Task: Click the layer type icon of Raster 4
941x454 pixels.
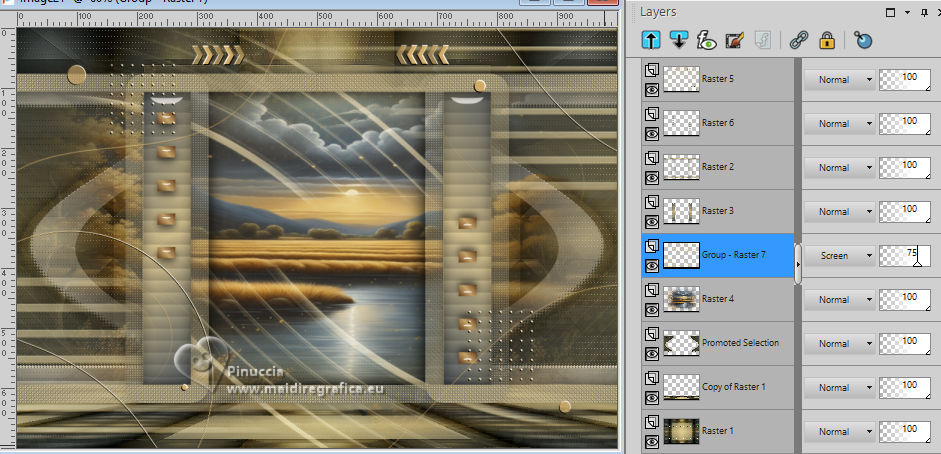Action: pos(652,291)
